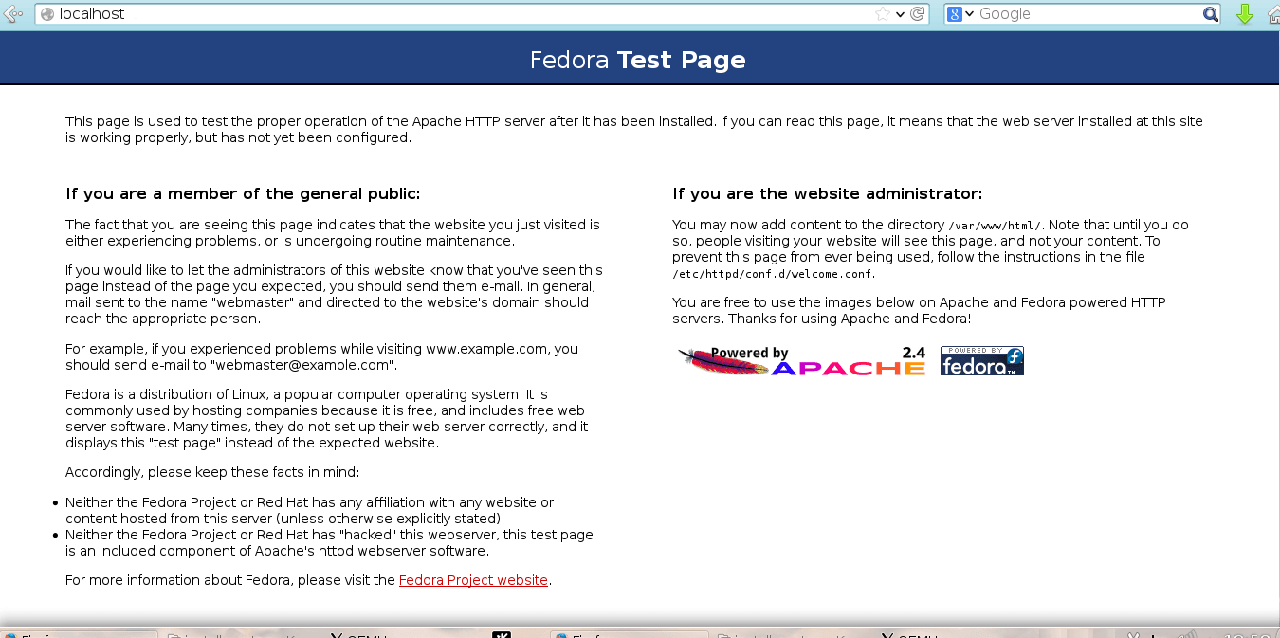1280x638 pixels.
Task: Click the localhost address bar field
Action: click(450, 14)
